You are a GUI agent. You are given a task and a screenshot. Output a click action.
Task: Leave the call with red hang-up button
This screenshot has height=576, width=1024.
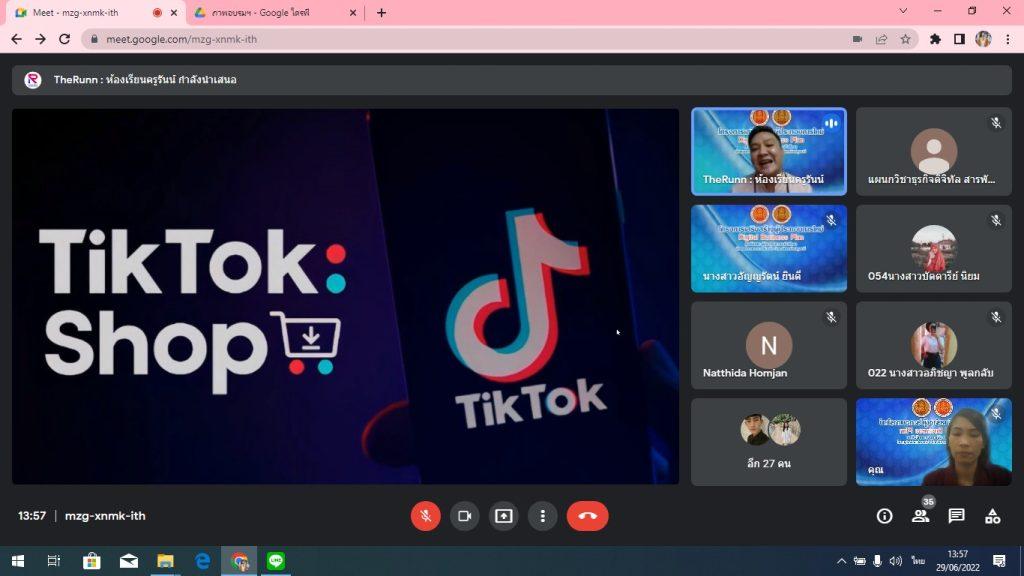click(x=588, y=516)
